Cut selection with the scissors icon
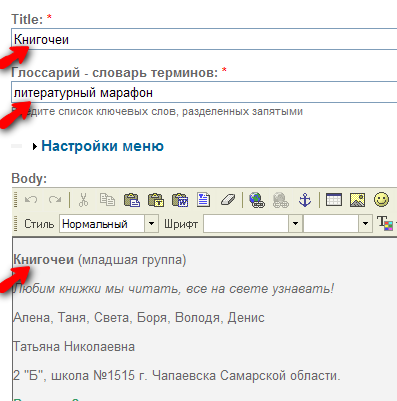Image resolution: width=397 pixels, height=401 pixels. tap(83, 200)
